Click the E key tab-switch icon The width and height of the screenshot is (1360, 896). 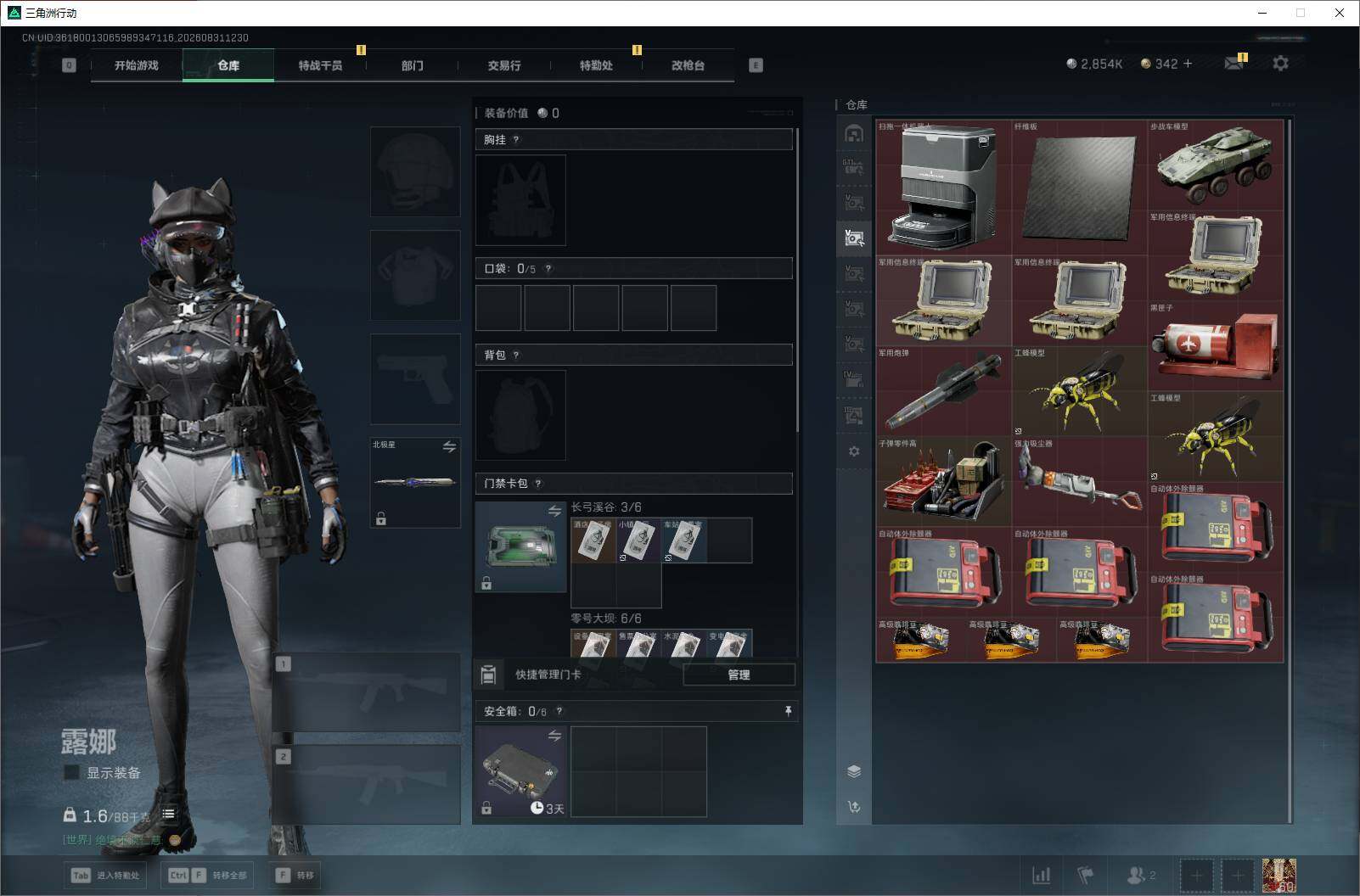(756, 65)
